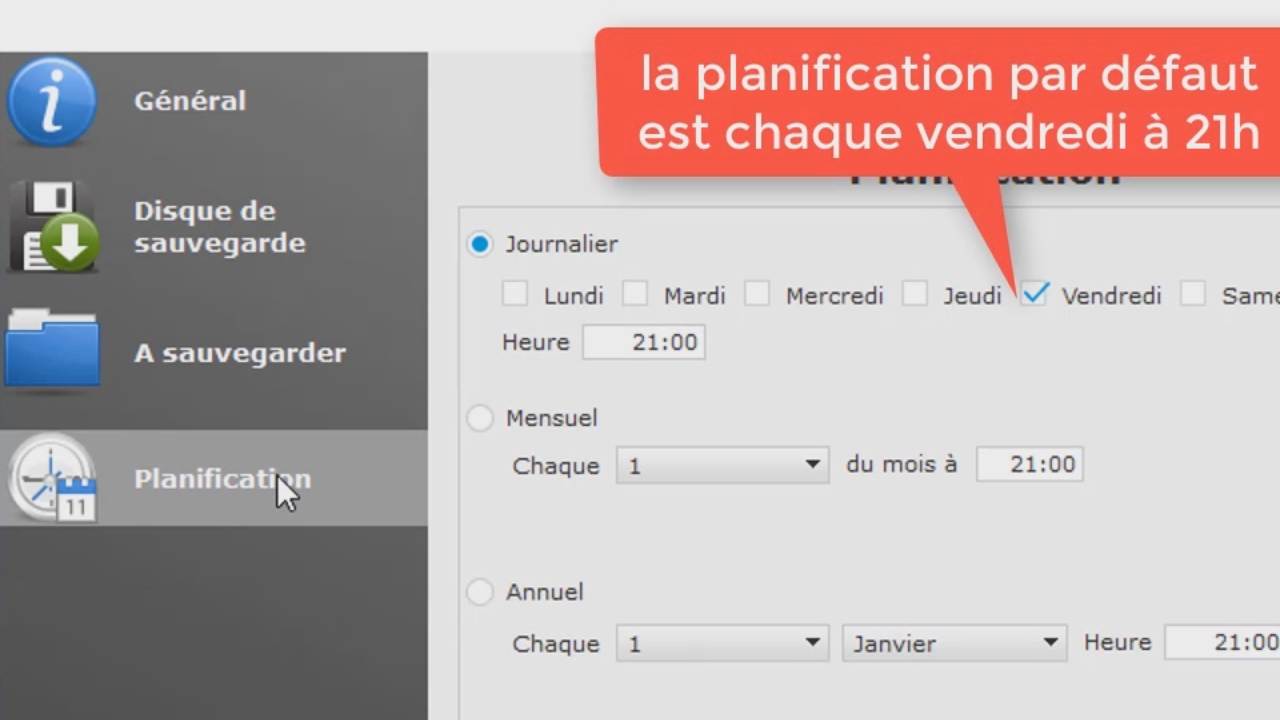Click the Disque de sauvegarde floppy icon
This screenshot has width=1280, height=720.
(x=54, y=227)
